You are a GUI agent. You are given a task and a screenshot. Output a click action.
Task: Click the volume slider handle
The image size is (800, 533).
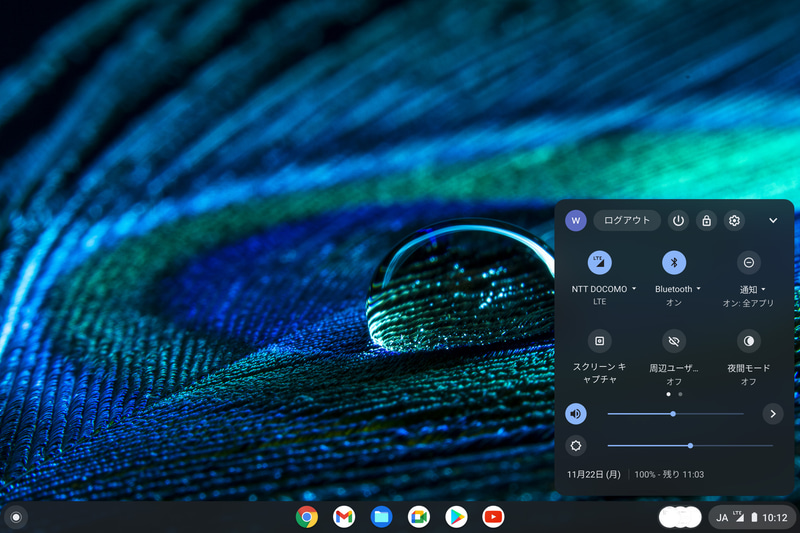point(673,414)
